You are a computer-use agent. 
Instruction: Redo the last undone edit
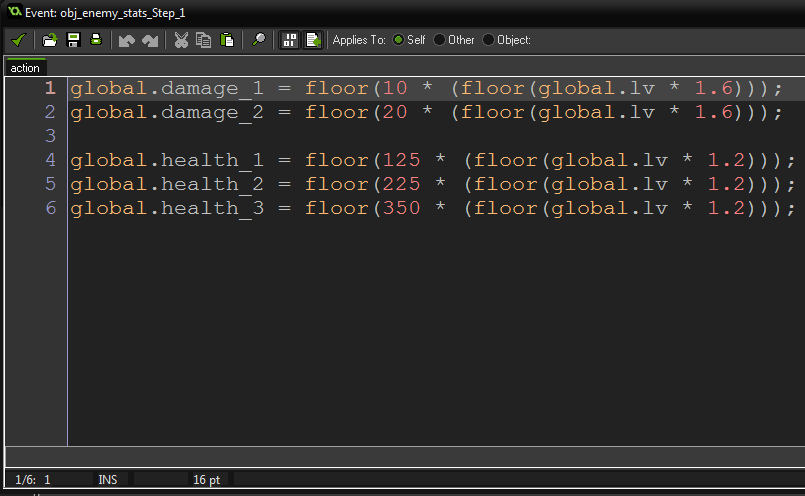pos(150,41)
